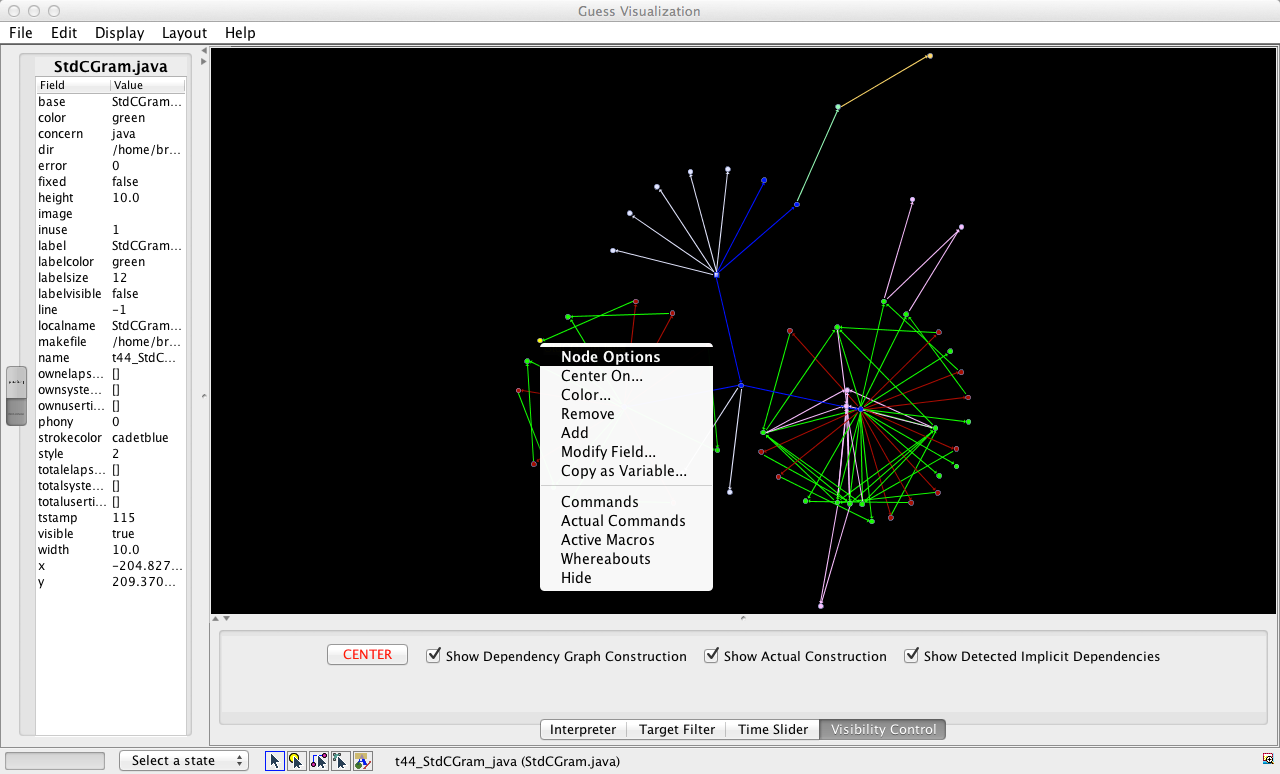
Task: Choose the node selection pointer tool
Action: [296, 761]
